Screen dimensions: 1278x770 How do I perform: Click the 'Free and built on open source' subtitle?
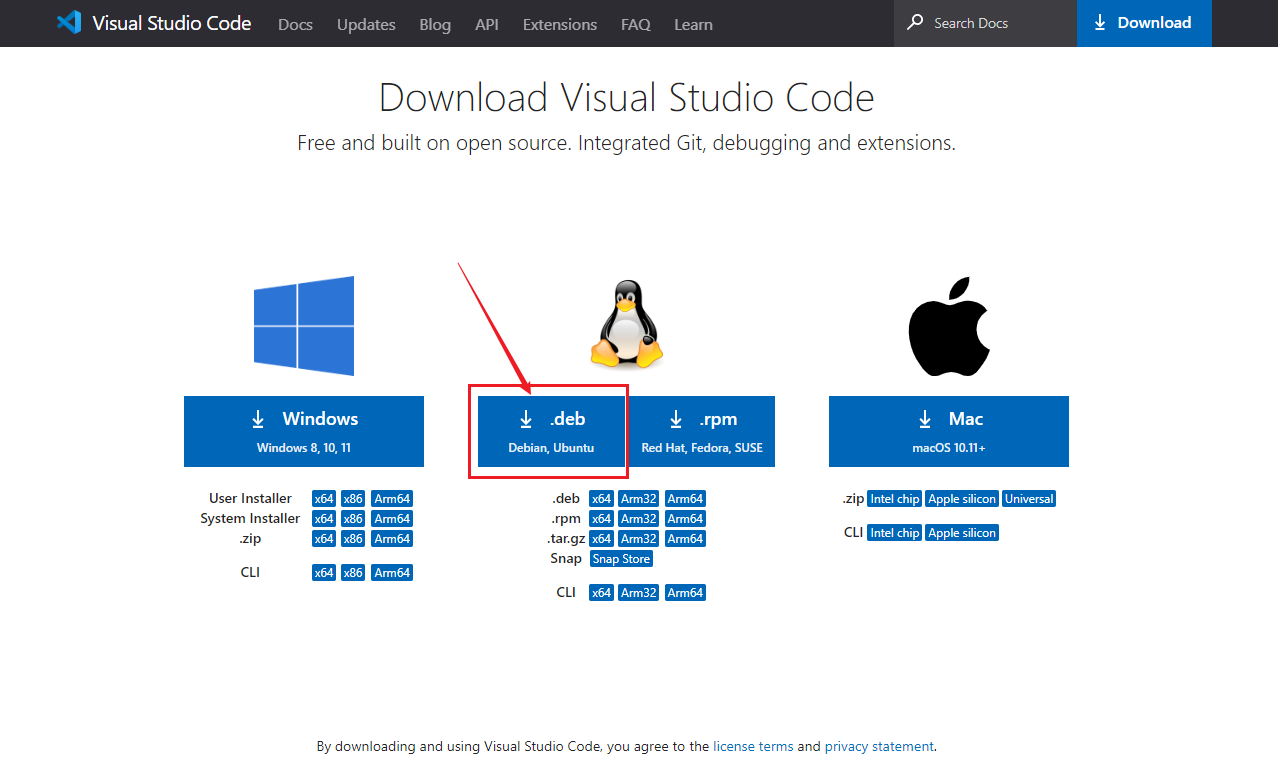(626, 143)
